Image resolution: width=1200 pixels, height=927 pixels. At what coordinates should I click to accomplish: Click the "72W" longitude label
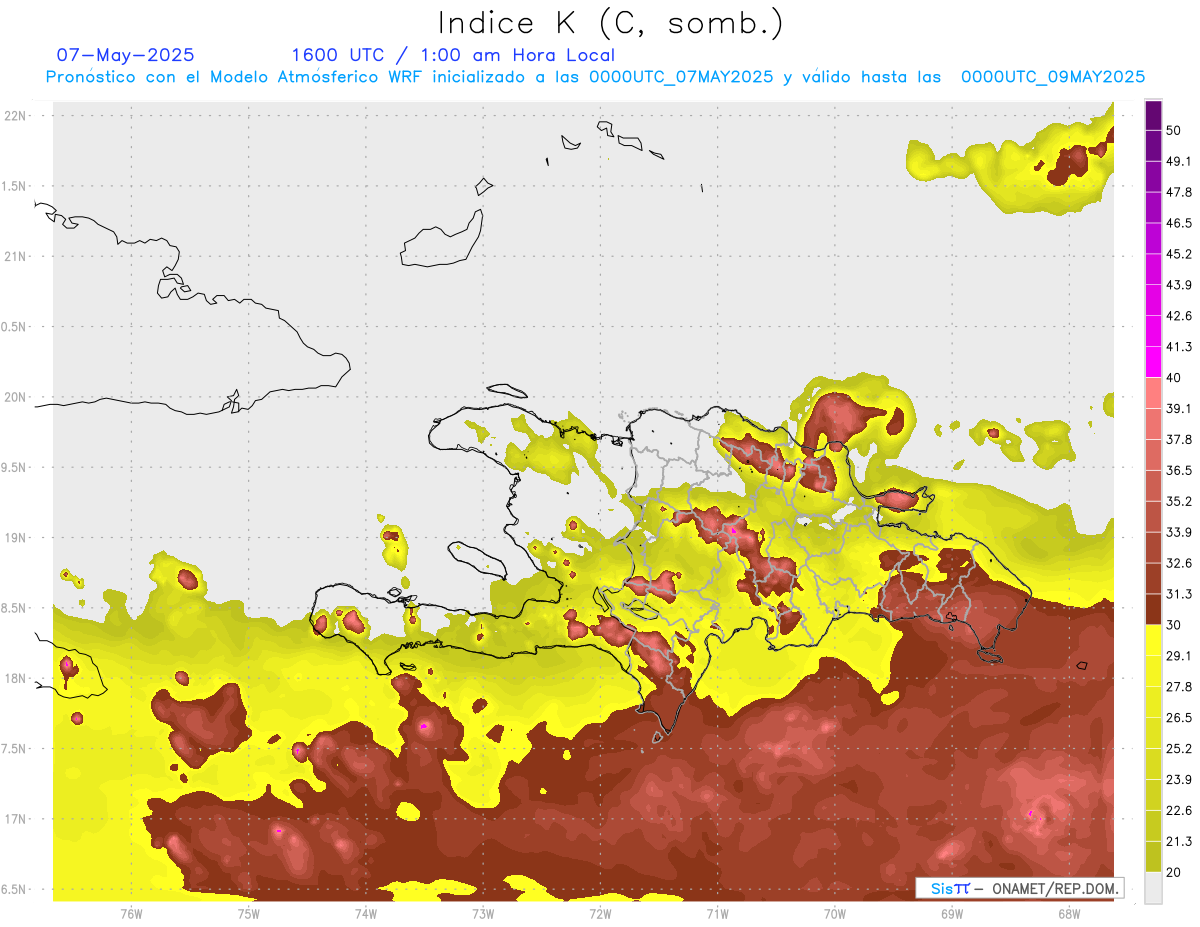[600, 913]
